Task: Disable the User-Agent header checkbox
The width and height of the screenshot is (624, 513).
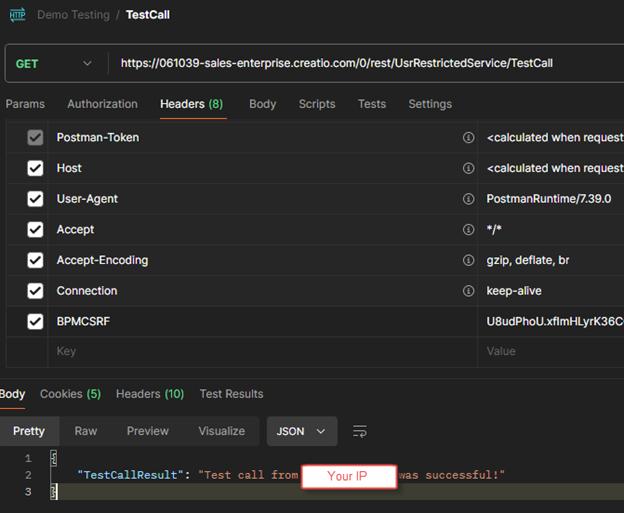Action: (36, 199)
